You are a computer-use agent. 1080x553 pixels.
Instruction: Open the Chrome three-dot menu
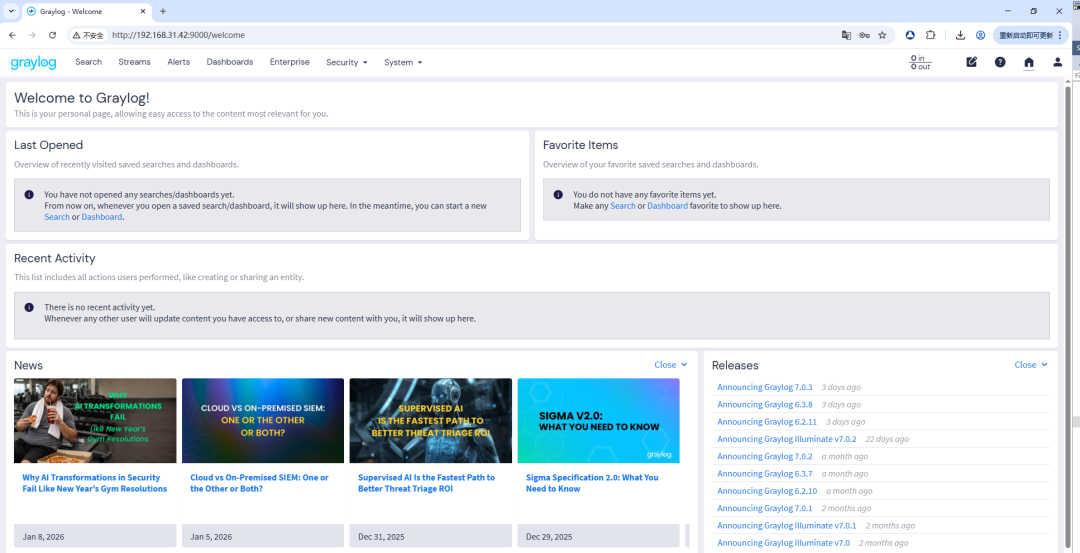[x=1060, y=35]
